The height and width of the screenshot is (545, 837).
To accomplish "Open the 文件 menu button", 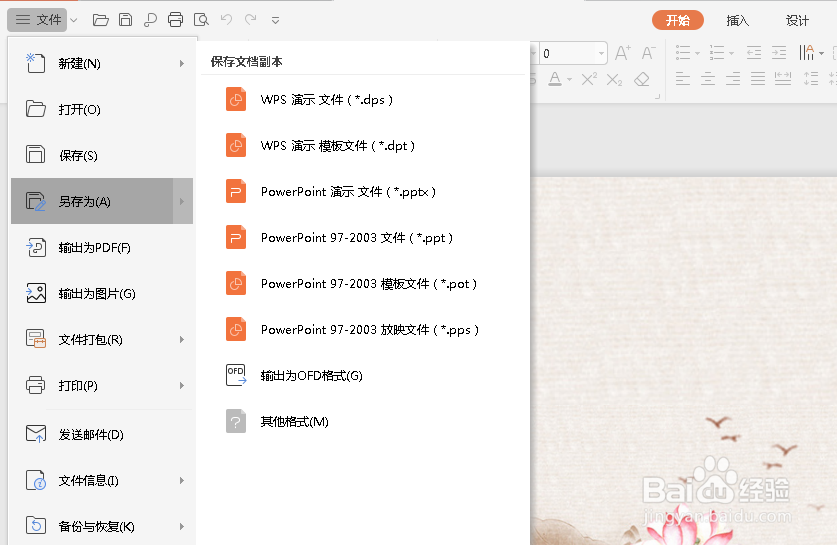I will 37,20.
